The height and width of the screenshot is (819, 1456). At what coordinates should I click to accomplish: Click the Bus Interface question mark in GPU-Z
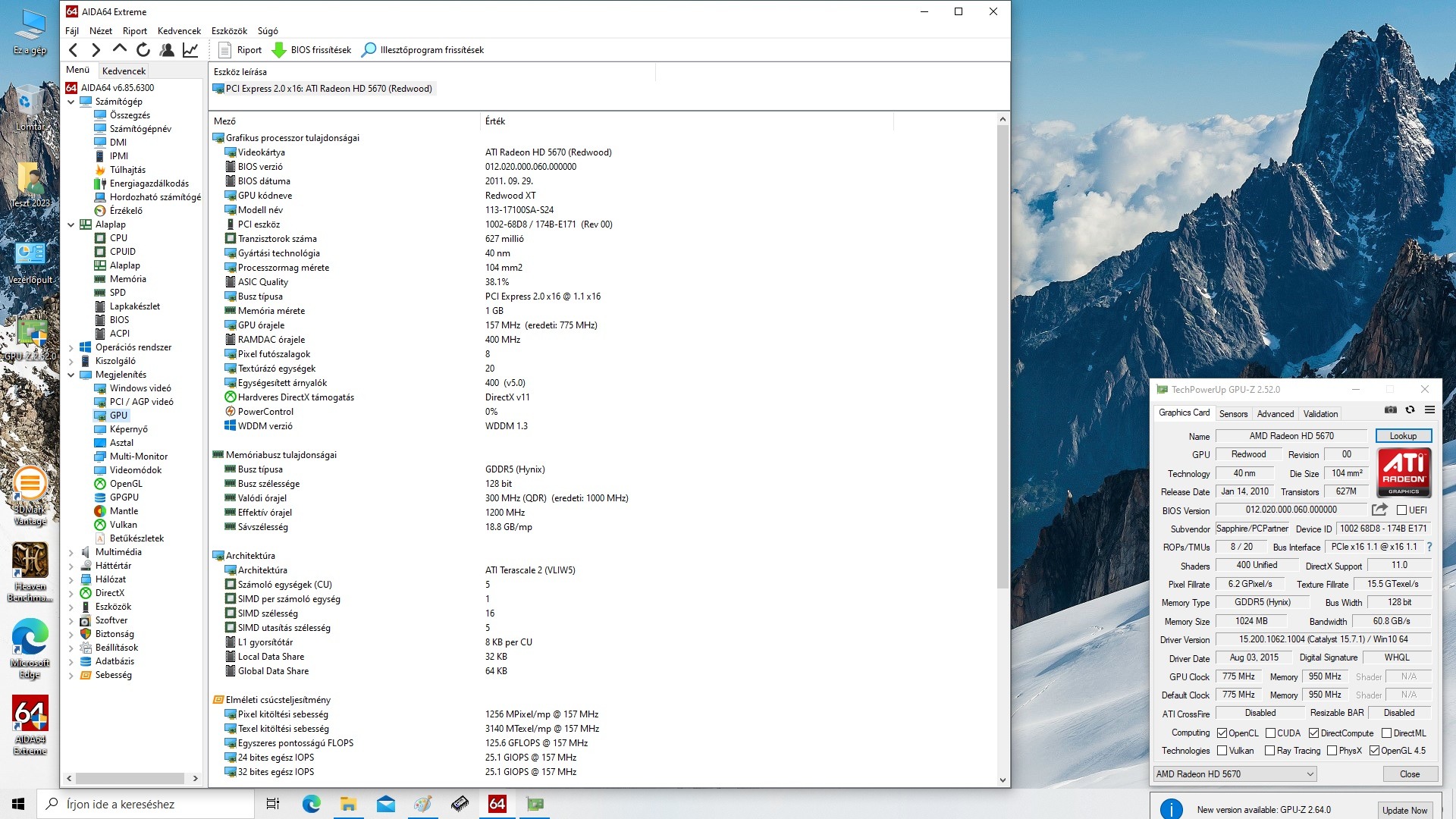click(x=1429, y=547)
